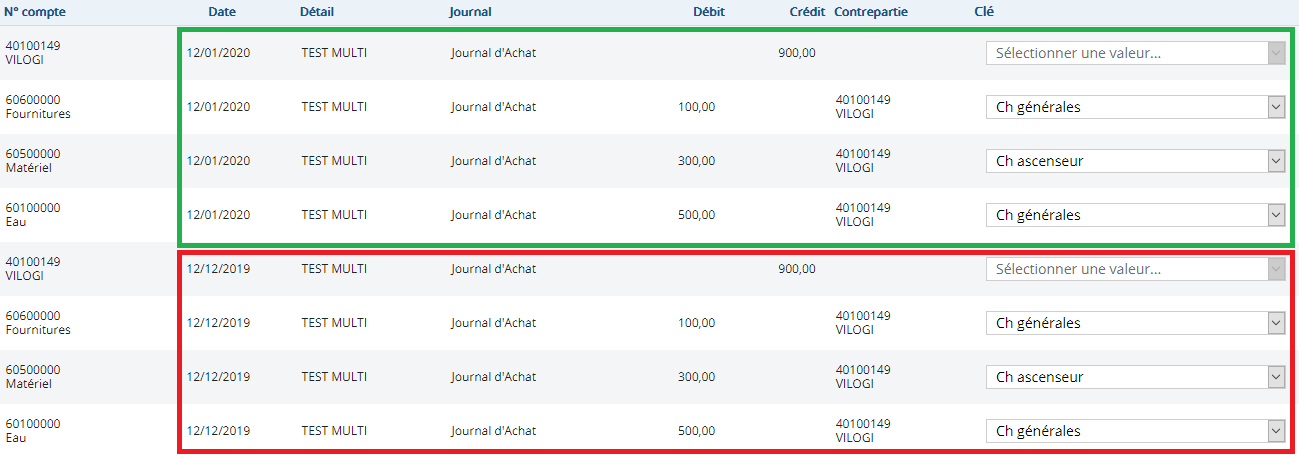Open Ch ascenseur dropdown in 12/12/2019 Matériel row

1135,377
